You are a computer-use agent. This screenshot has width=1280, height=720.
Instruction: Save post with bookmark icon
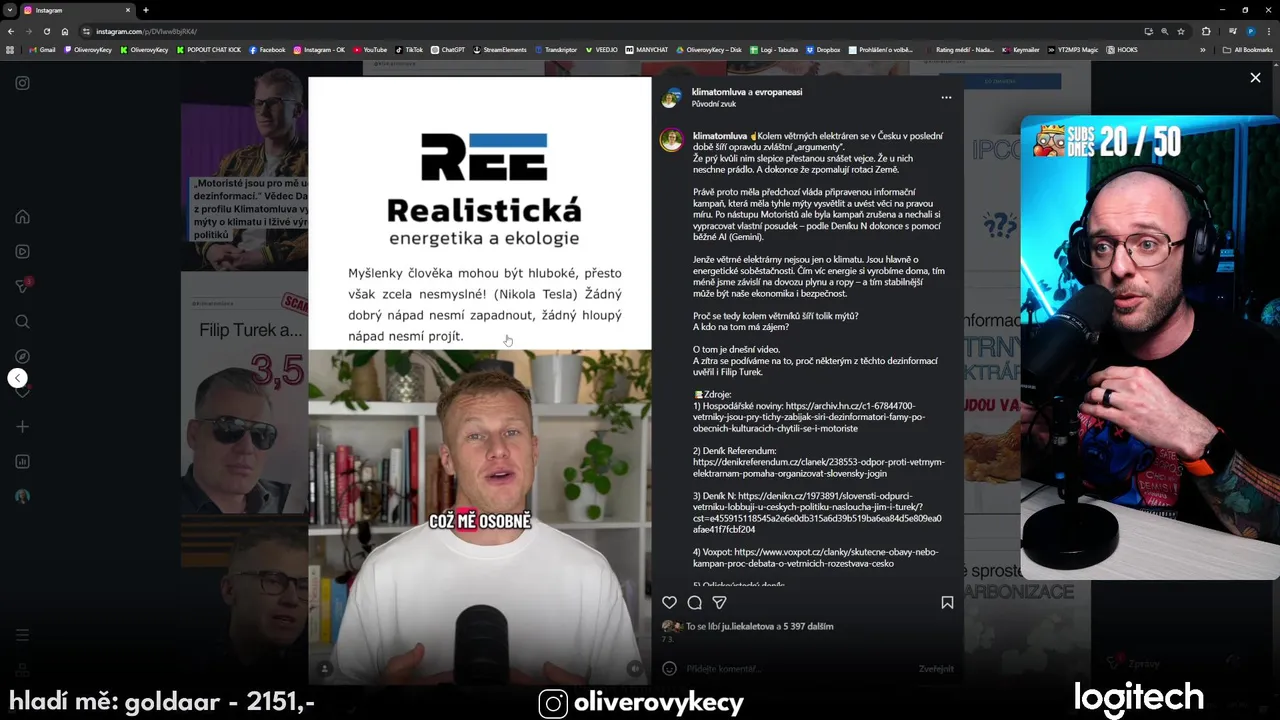[947, 603]
